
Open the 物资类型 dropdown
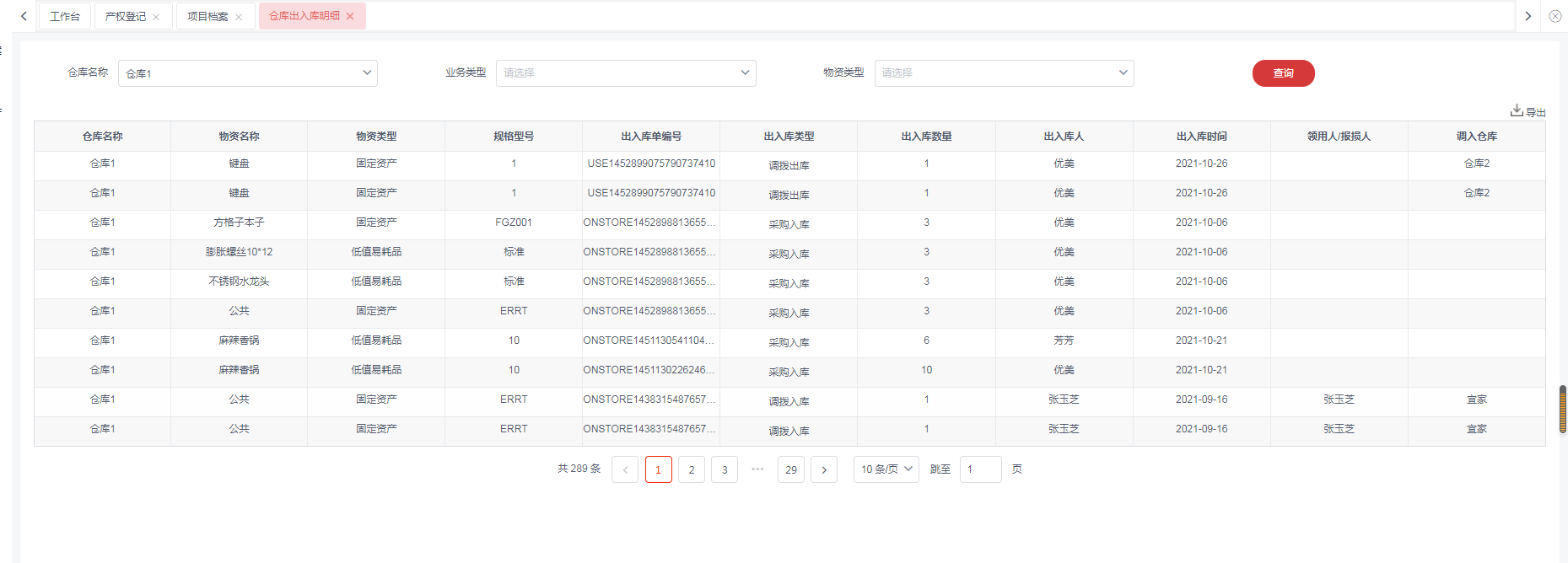tap(1004, 73)
